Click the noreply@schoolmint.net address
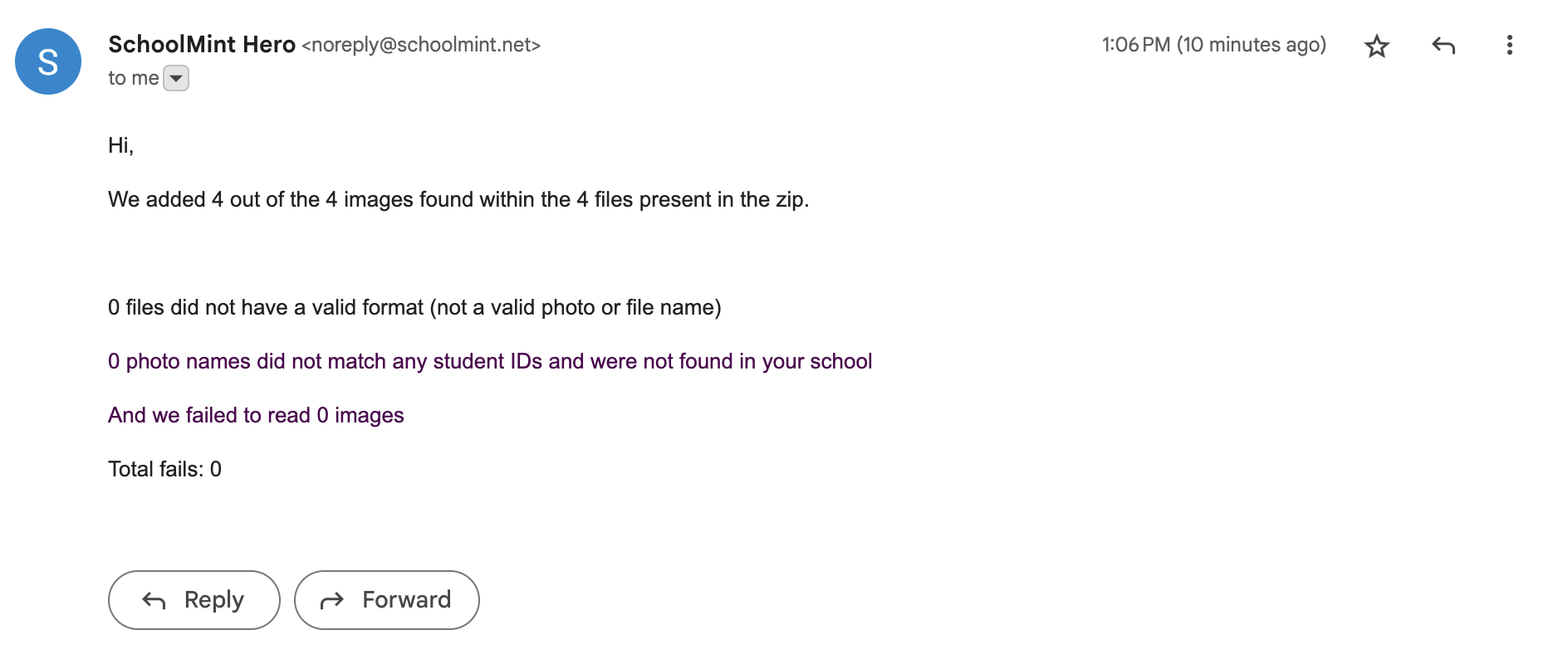 [421, 45]
